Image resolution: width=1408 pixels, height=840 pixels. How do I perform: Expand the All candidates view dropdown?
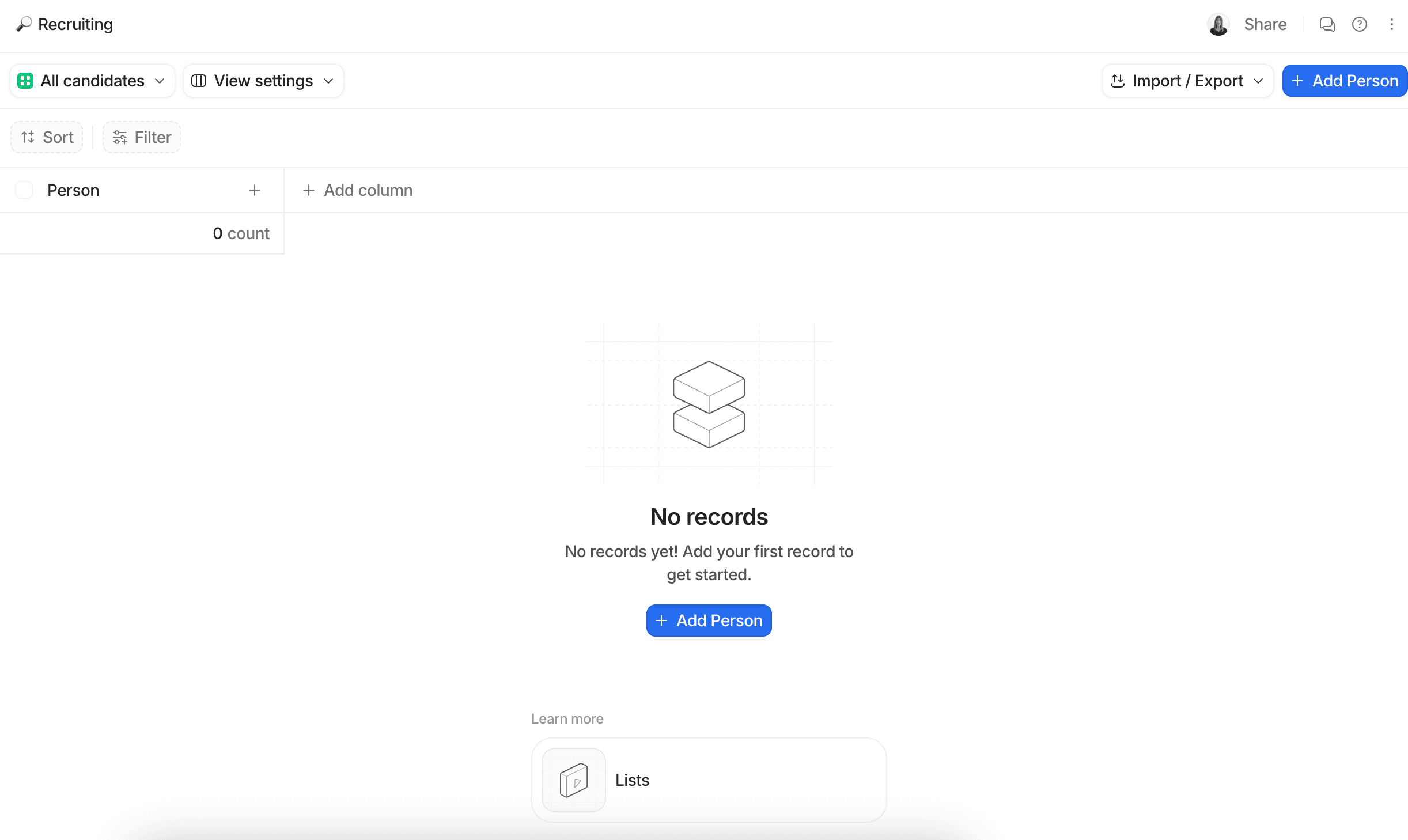pyautogui.click(x=160, y=81)
